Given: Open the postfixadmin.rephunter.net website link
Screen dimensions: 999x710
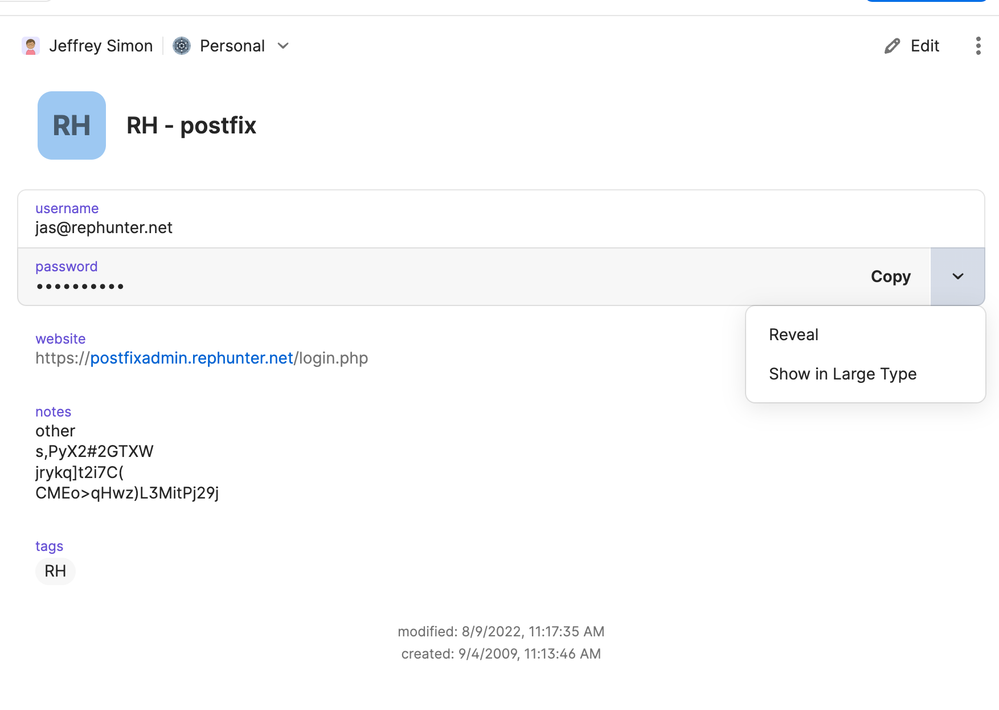Looking at the screenshot, I should click(x=192, y=358).
